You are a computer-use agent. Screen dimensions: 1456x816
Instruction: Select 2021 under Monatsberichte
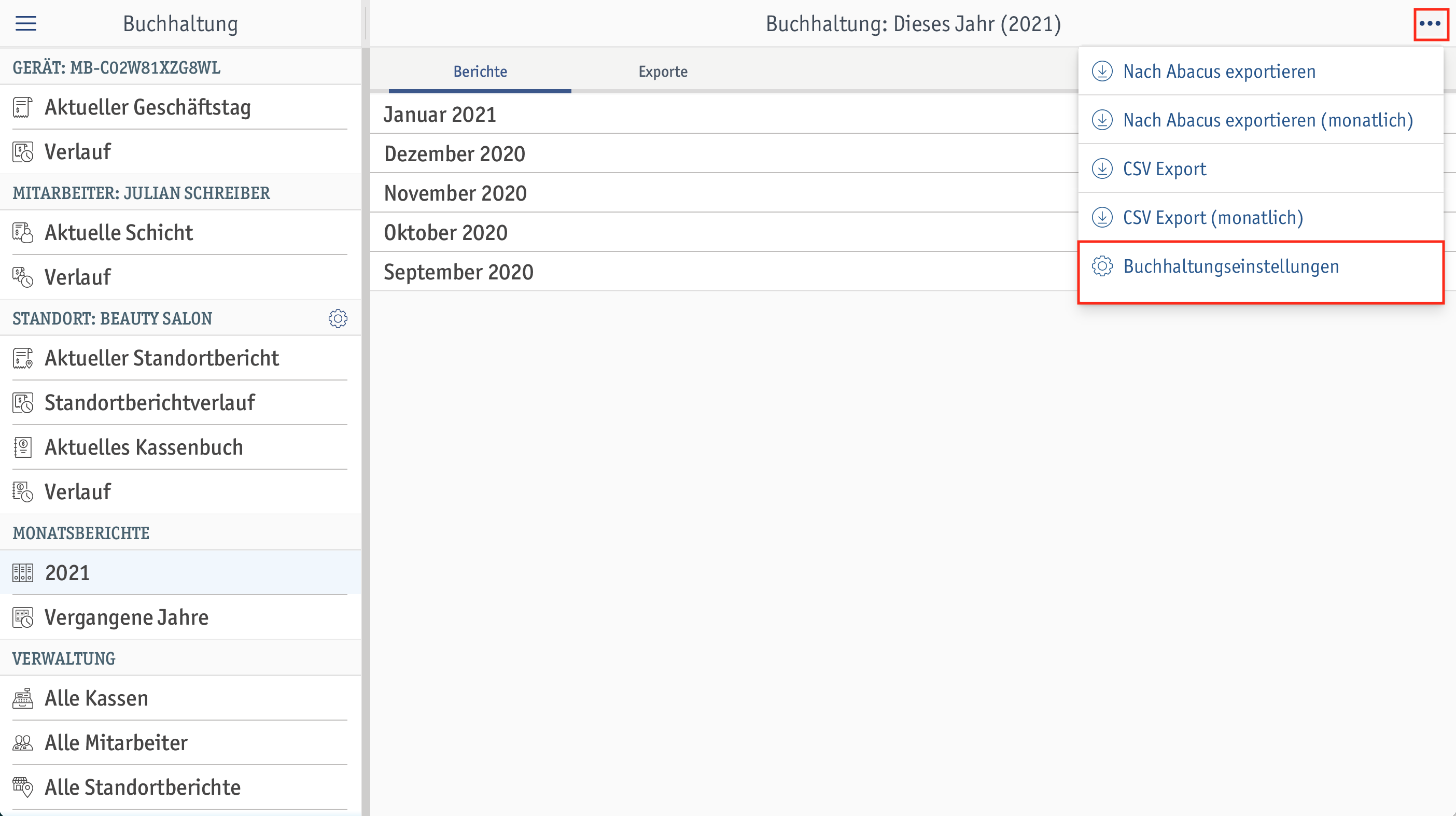point(180,573)
